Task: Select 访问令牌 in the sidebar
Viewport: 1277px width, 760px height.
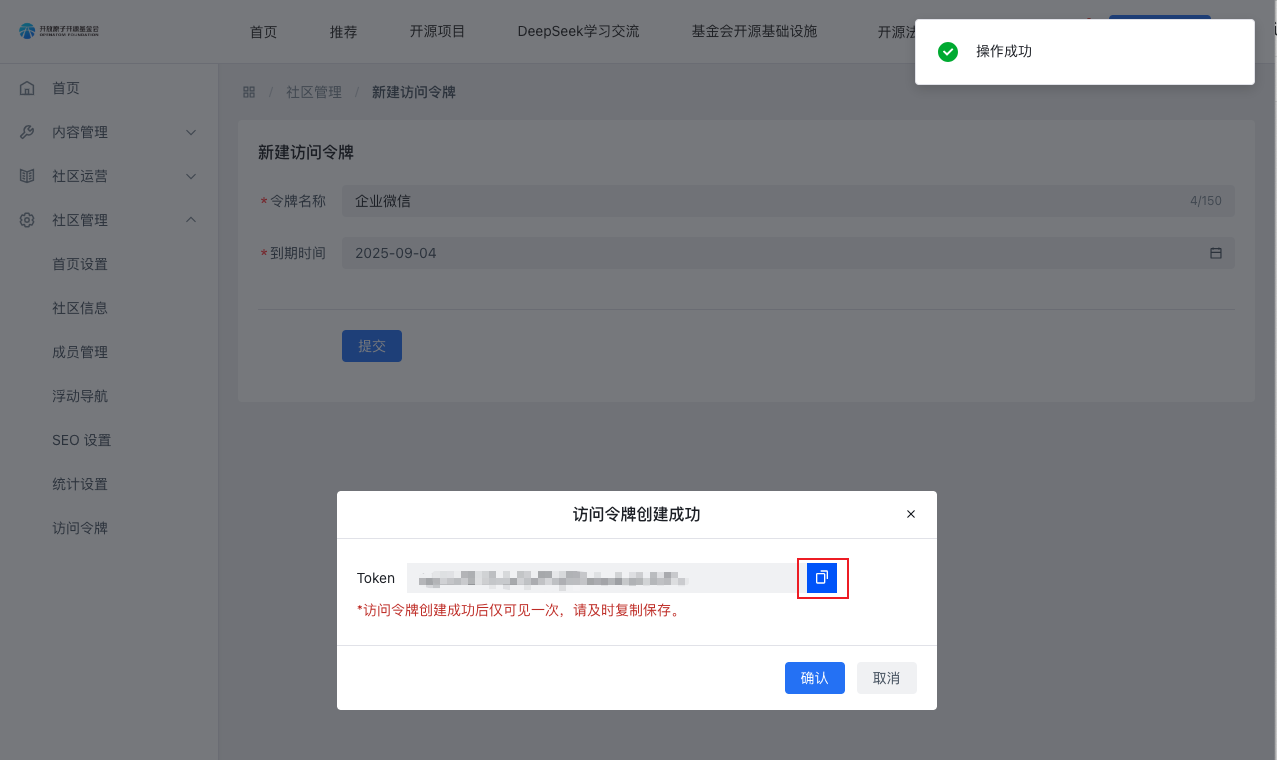Action: point(80,528)
